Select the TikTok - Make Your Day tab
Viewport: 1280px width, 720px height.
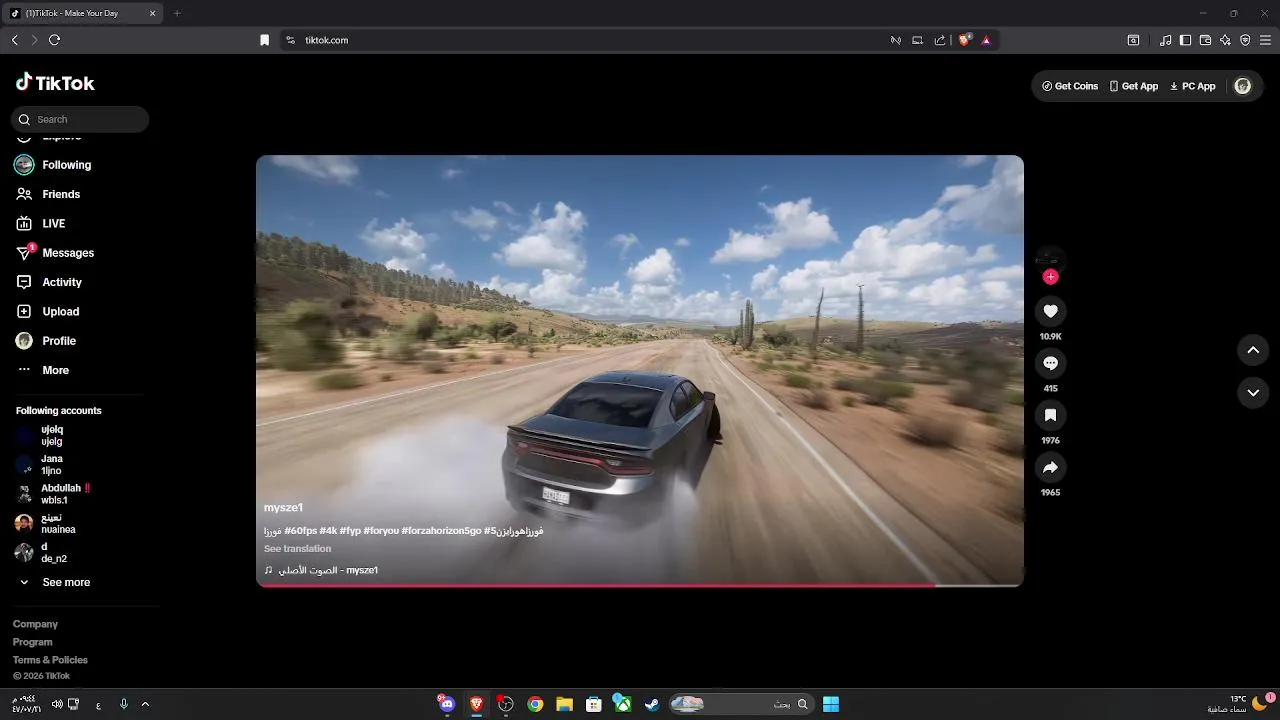(83, 13)
